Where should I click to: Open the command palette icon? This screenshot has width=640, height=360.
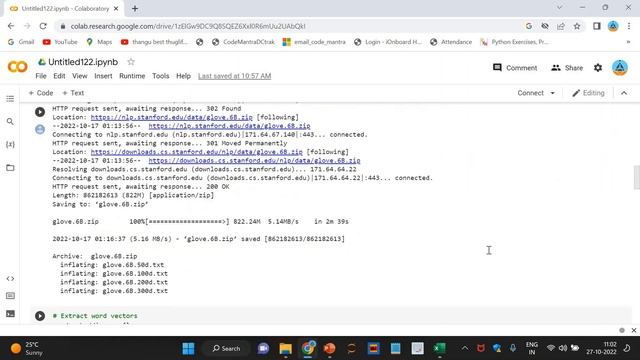(10, 296)
